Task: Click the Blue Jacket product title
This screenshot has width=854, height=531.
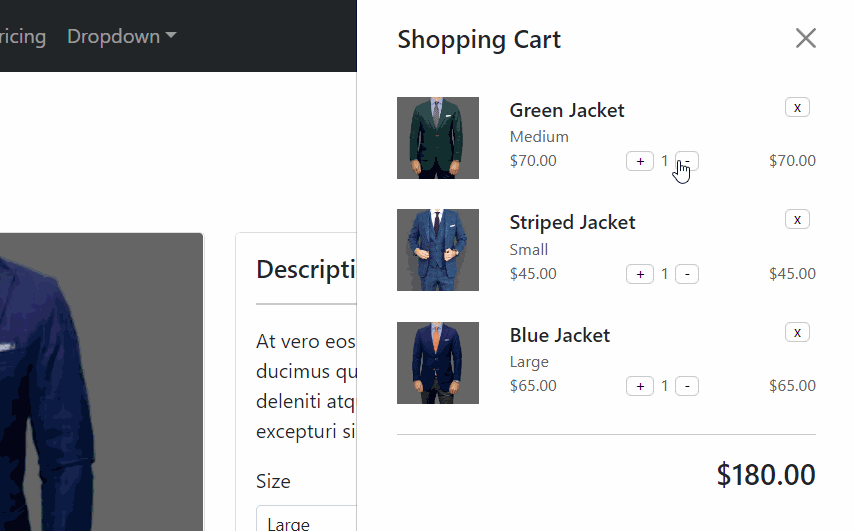Action: coord(560,335)
